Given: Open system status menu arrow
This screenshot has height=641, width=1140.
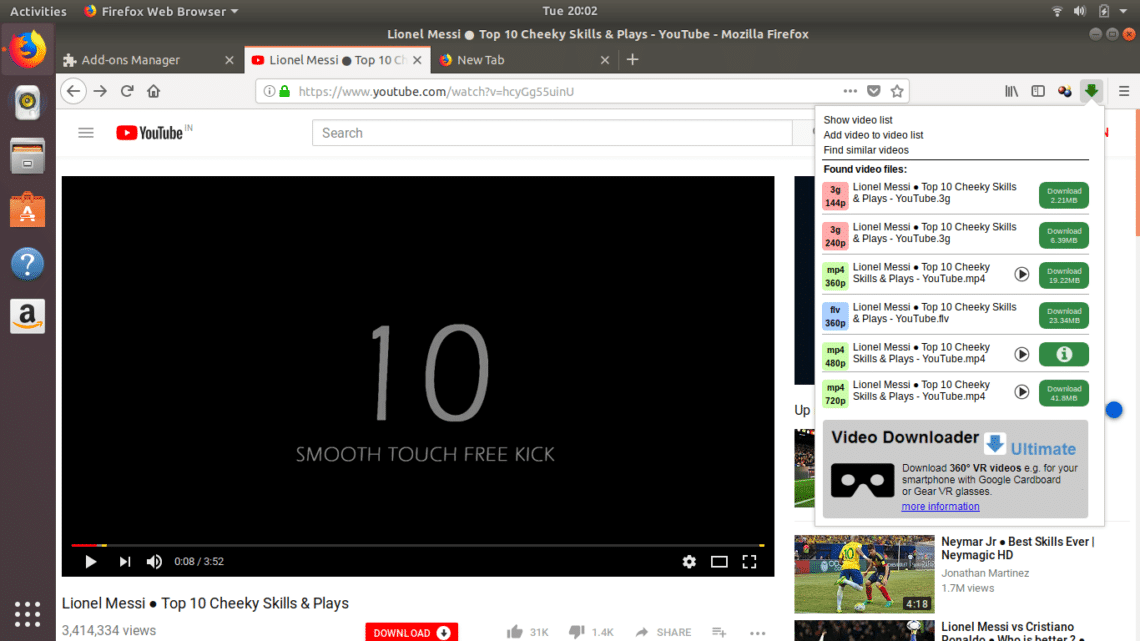Looking at the screenshot, I should click(x=1123, y=11).
